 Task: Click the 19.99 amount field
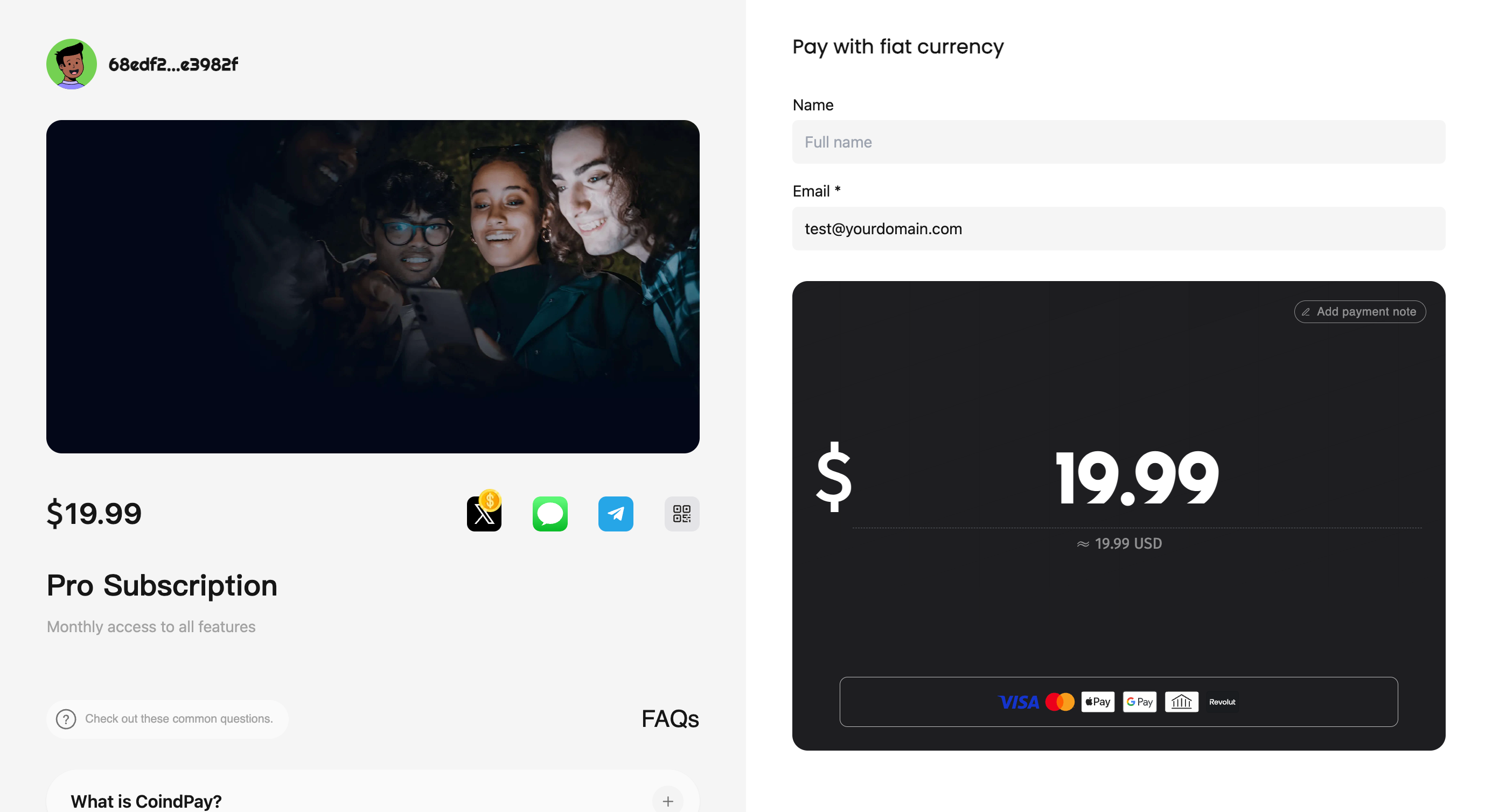click(x=1137, y=478)
